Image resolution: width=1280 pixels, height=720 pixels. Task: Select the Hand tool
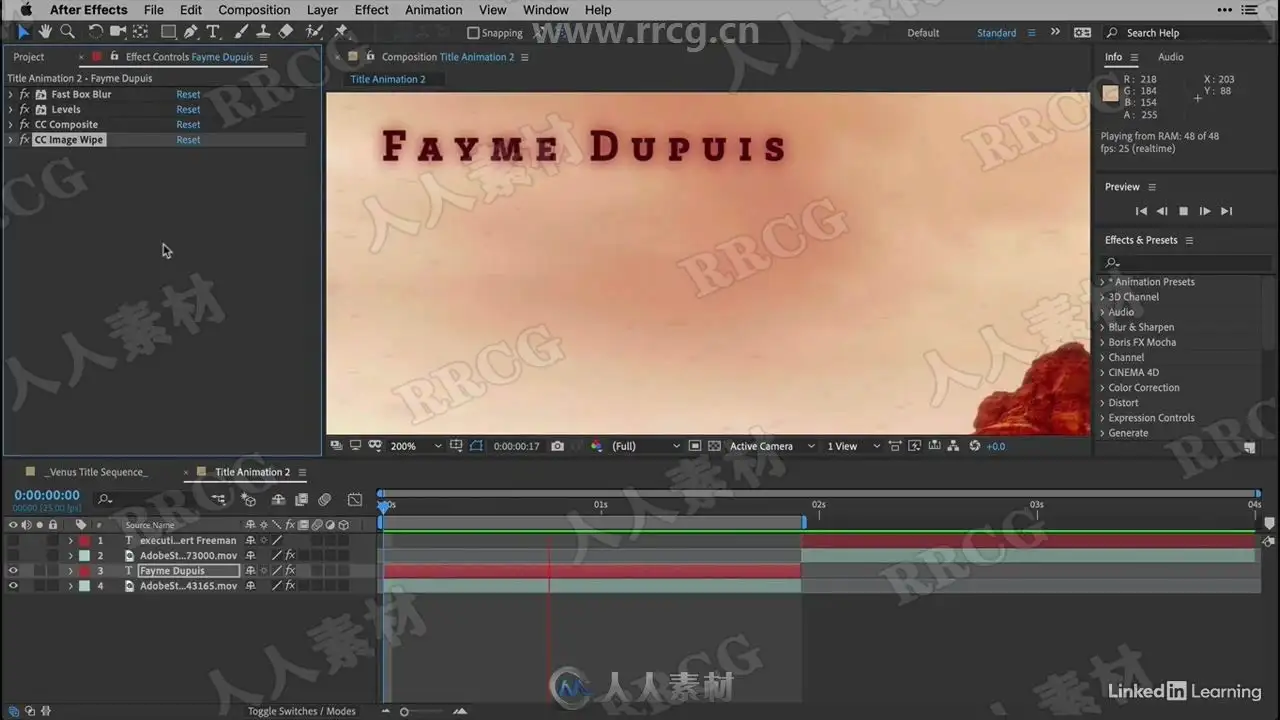click(45, 32)
